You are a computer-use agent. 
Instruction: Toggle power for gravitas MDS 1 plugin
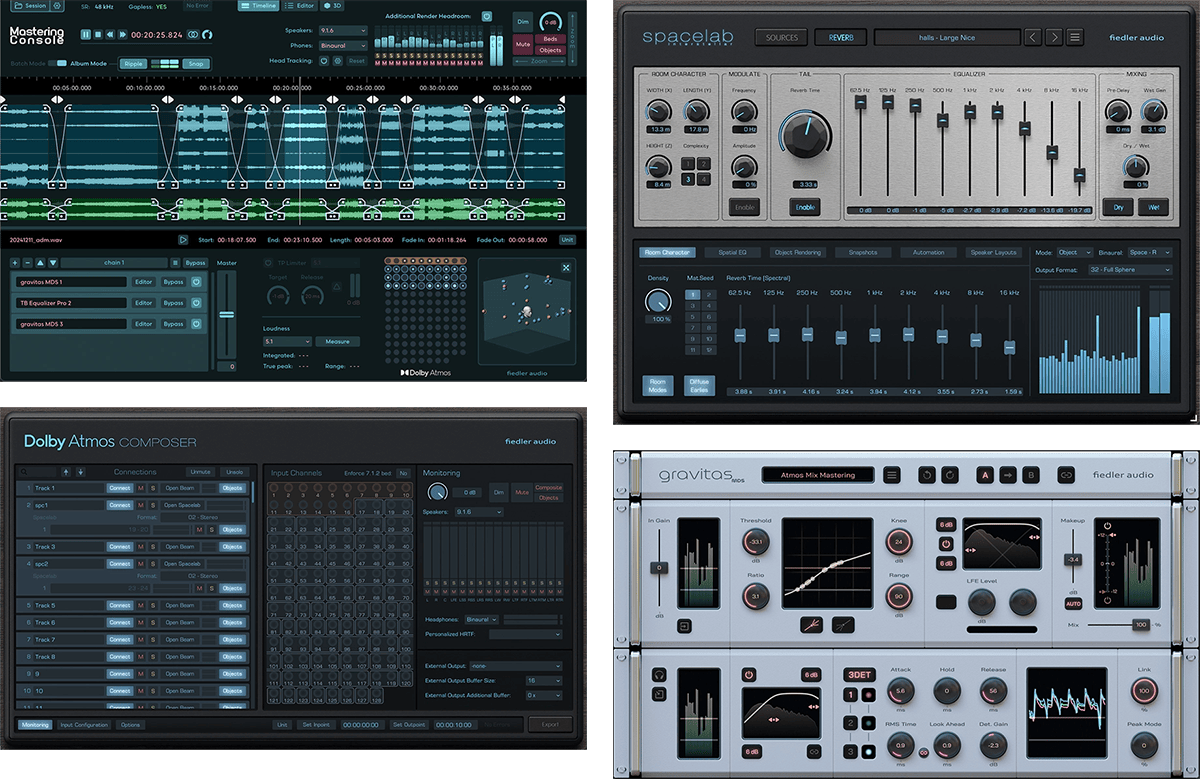pyautogui.click(x=196, y=282)
